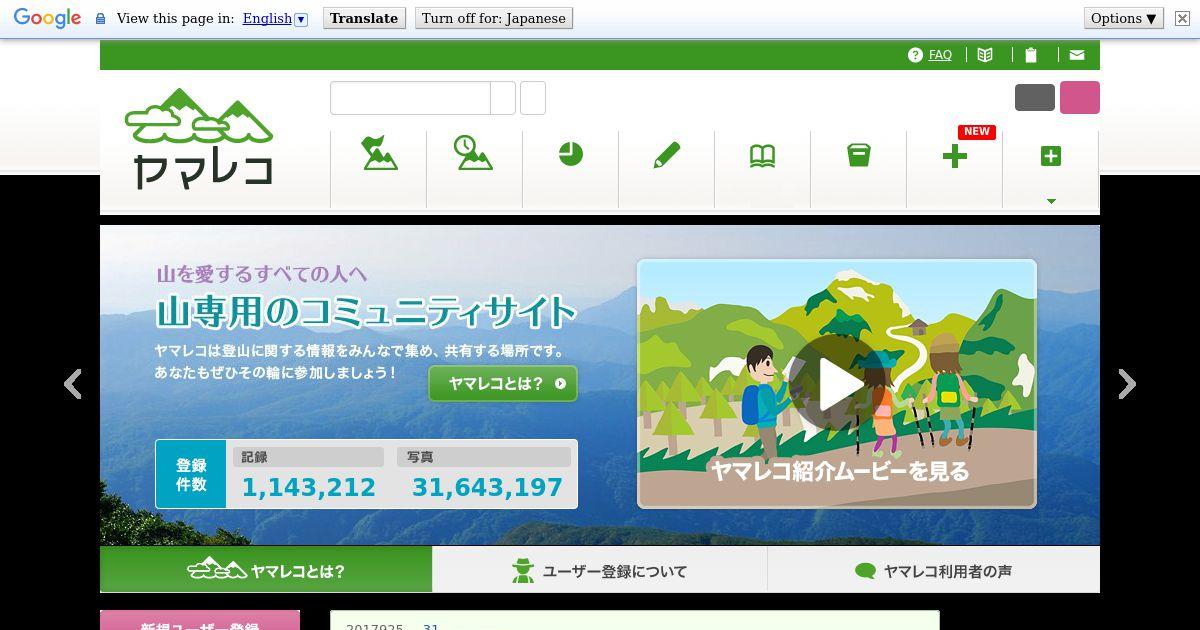Open the mountain-with-flag nav icon
This screenshot has width=1200, height=630.
tap(379, 154)
